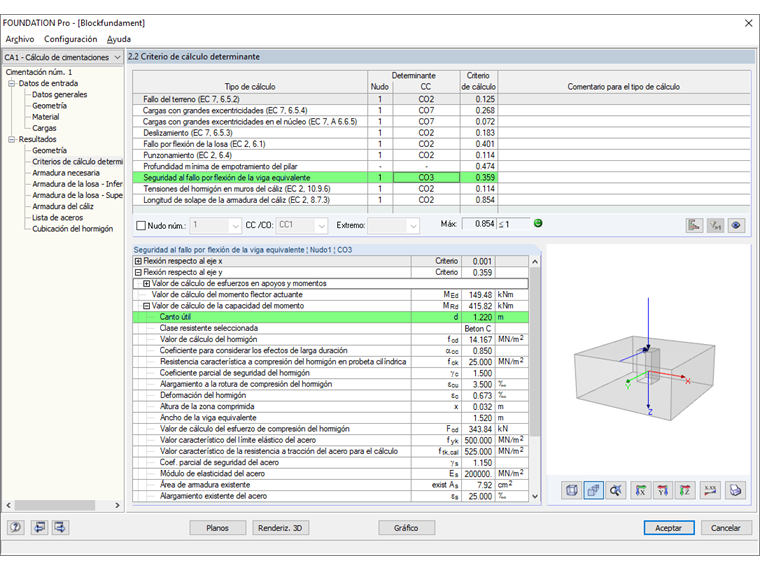This screenshot has width=760, height=570.
Task: Click the 3D foundation block preview
Action: (x=645, y=377)
